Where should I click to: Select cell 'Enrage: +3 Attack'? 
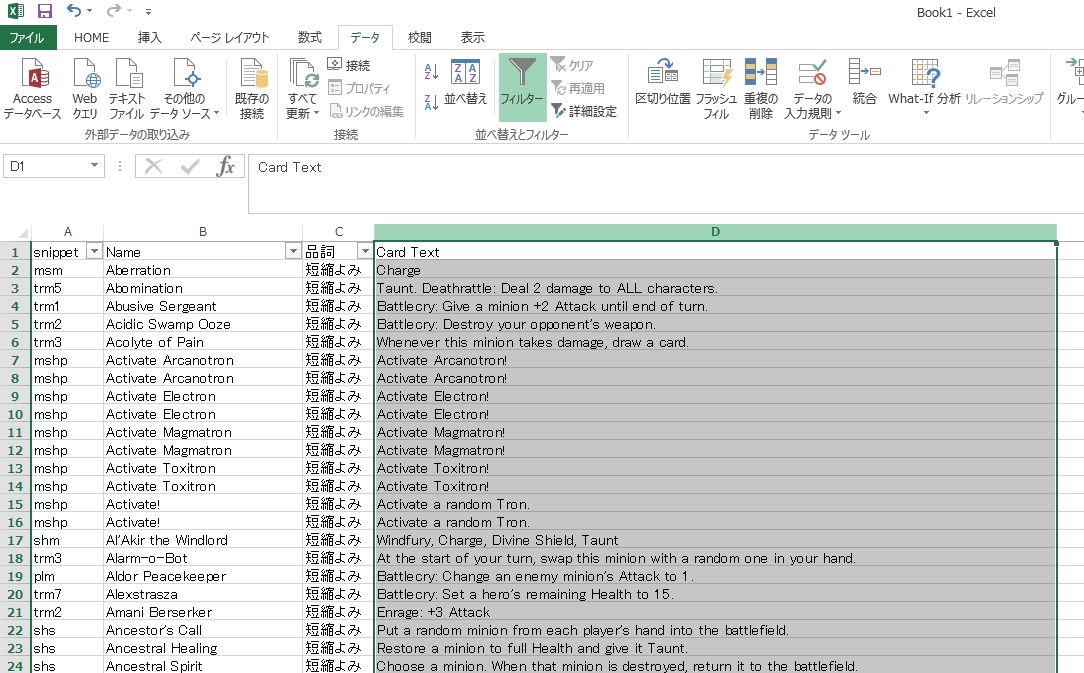[x=715, y=612]
